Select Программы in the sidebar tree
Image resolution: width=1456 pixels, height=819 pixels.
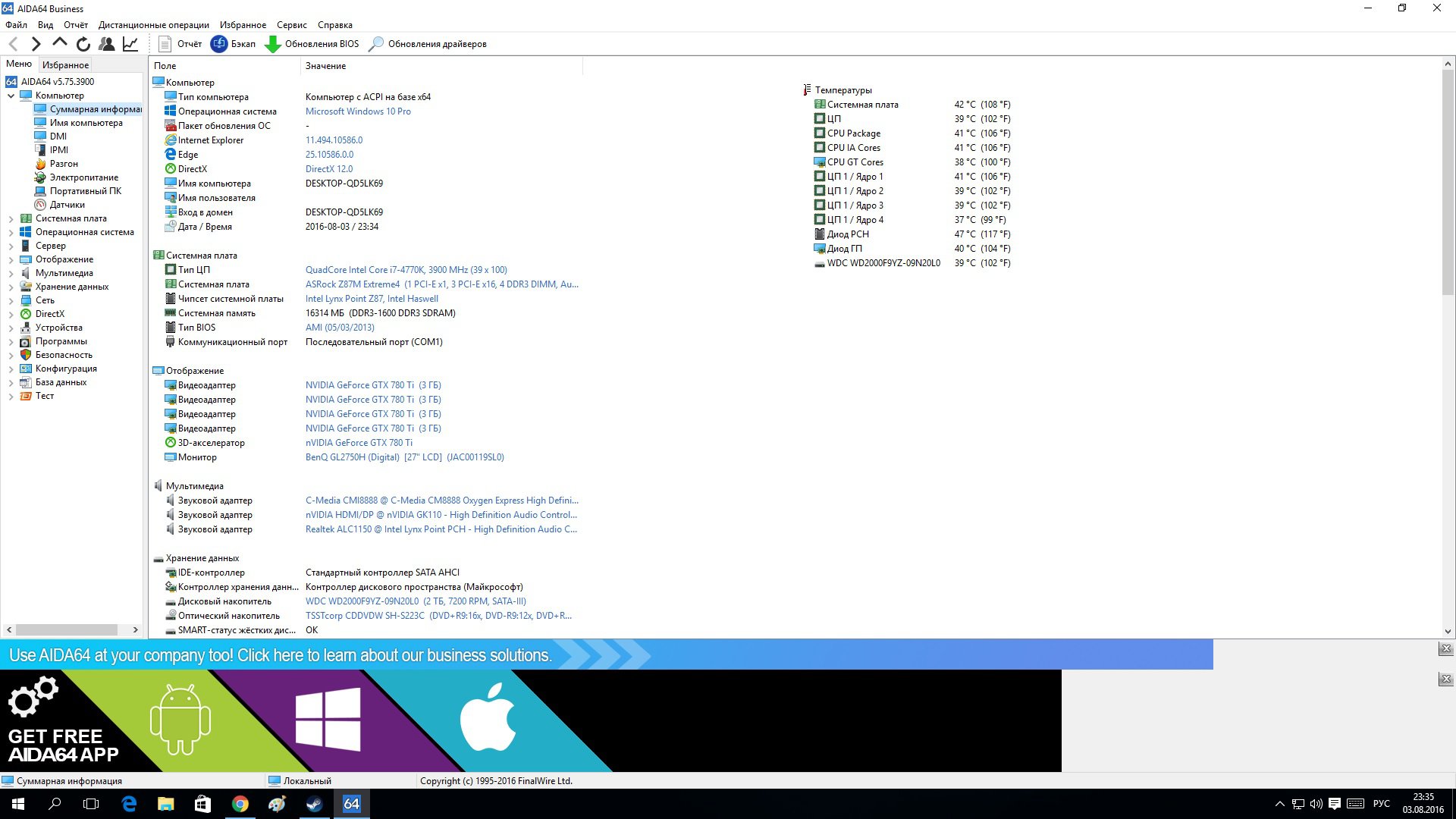click(61, 341)
